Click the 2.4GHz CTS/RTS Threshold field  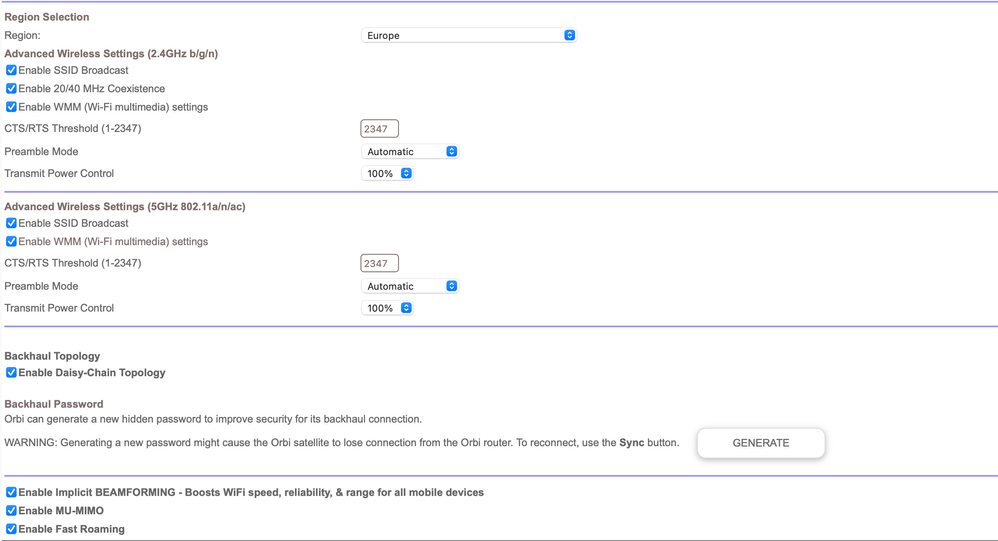[379, 129]
